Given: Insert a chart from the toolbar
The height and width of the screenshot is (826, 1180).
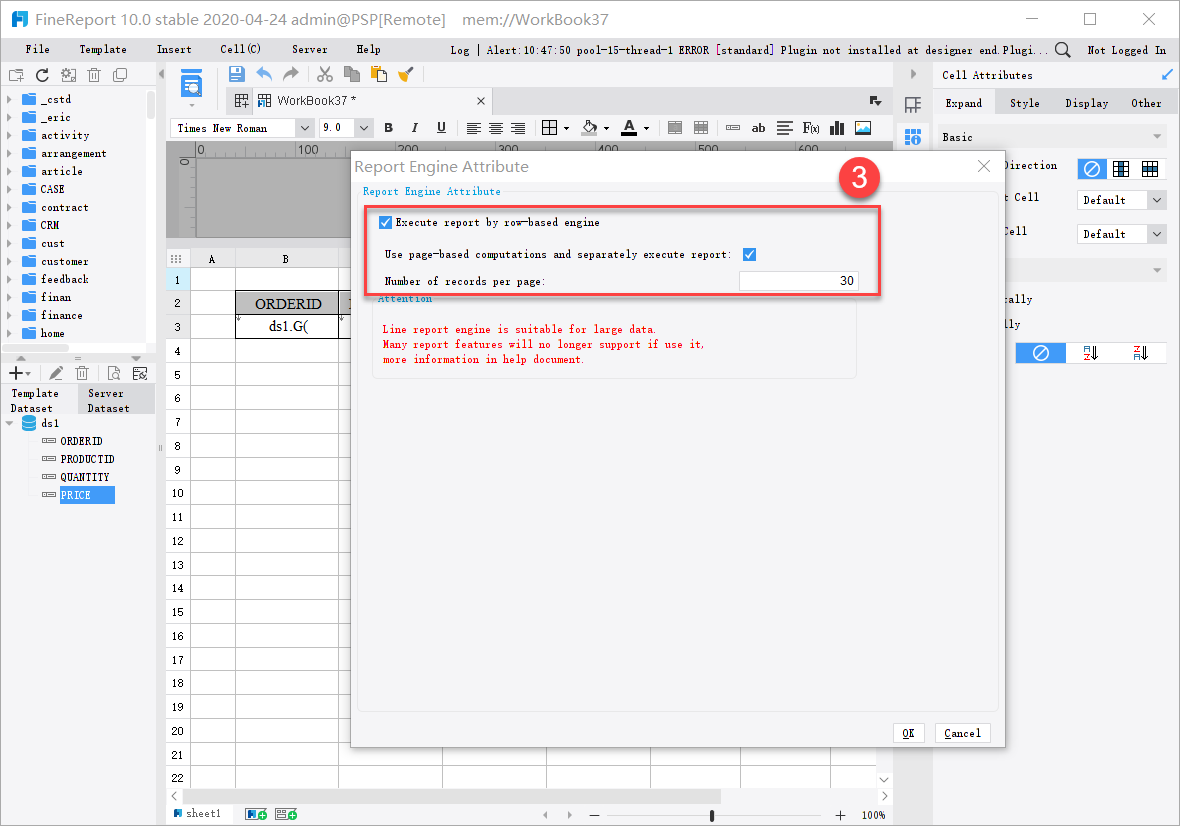Looking at the screenshot, I should [837, 128].
